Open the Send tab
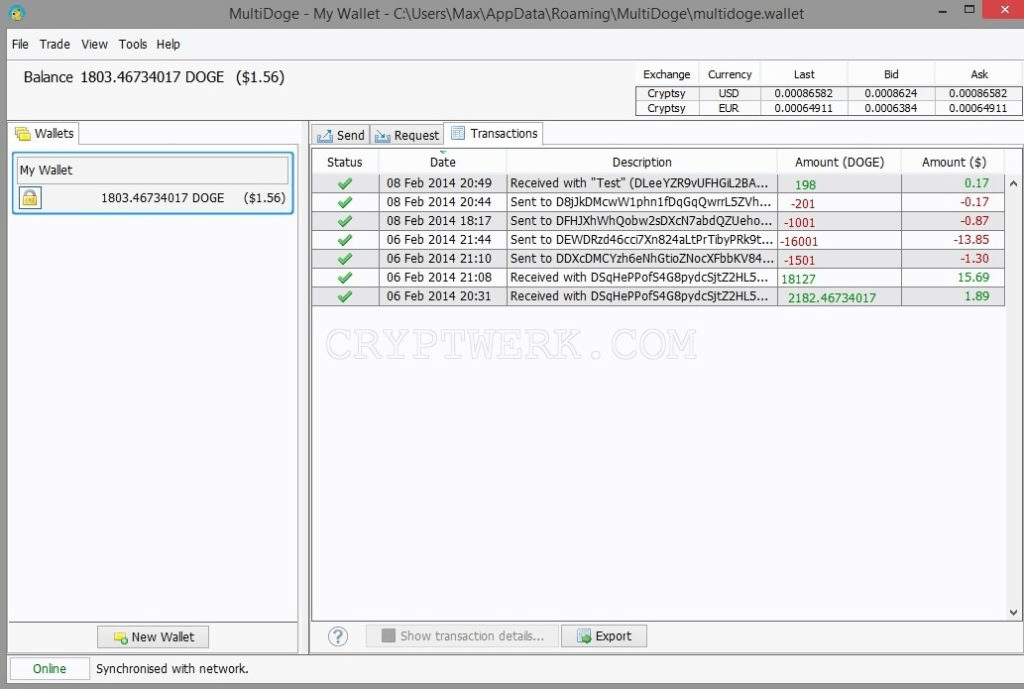This screenshot has height=689, width=1024. (x=341, y=135)
